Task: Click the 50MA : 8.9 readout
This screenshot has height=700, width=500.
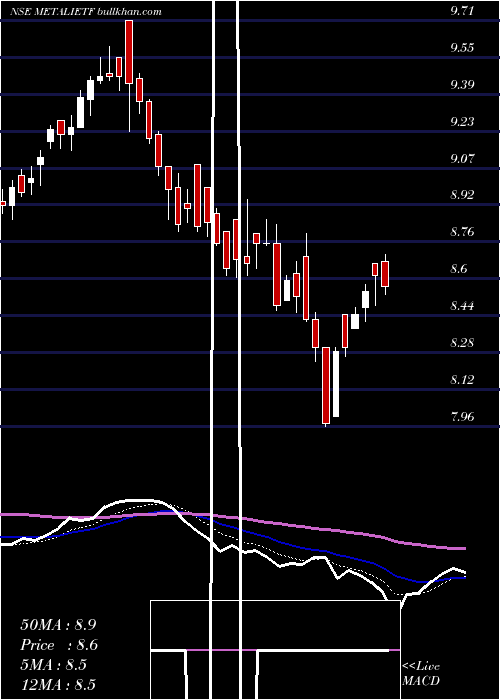Action: pyautogui.click(x=58, y=625)
